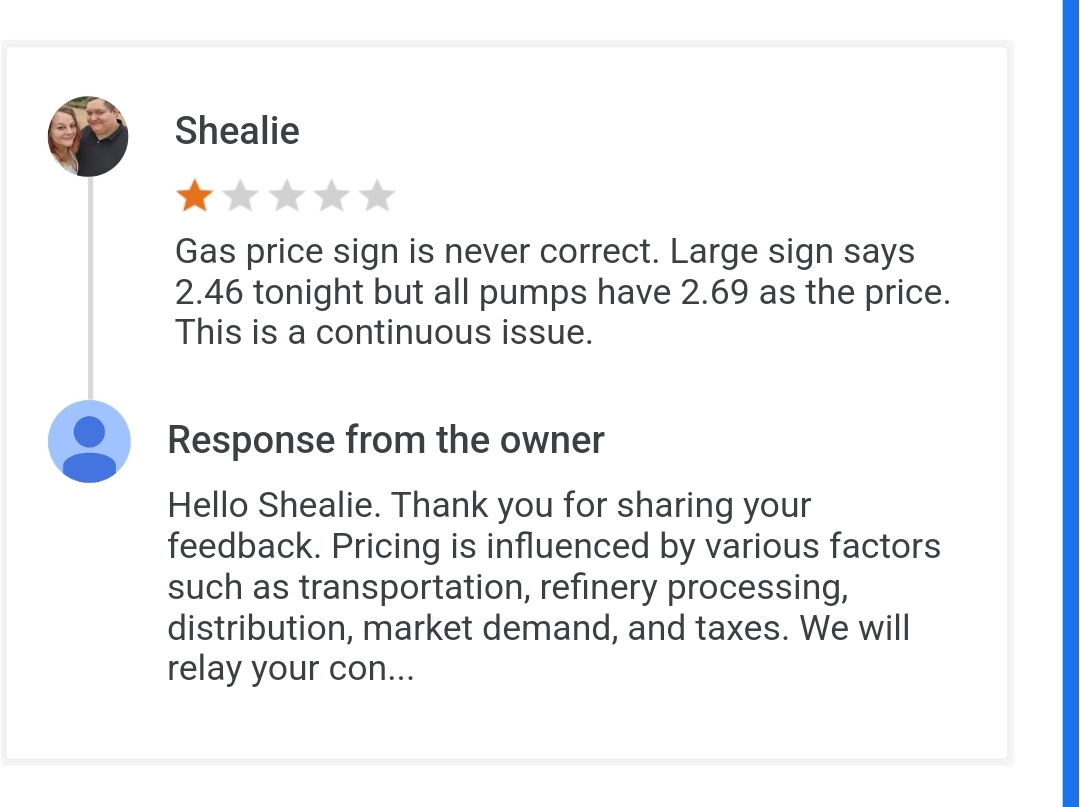This screenshot has height=807, width=1080.
Task: Click the "This is a continuous issue." sentence
Action: pyautogui.click(x=384, y=333)
